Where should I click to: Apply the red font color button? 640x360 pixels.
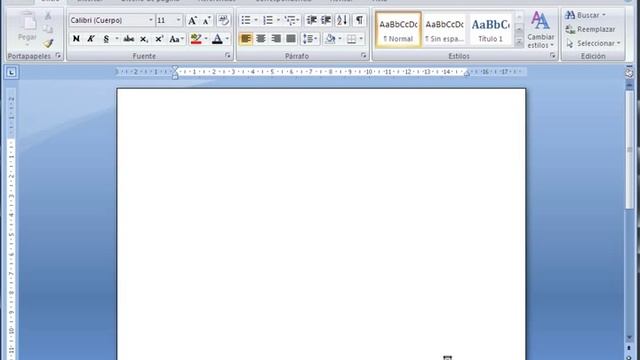click(218, 39)
